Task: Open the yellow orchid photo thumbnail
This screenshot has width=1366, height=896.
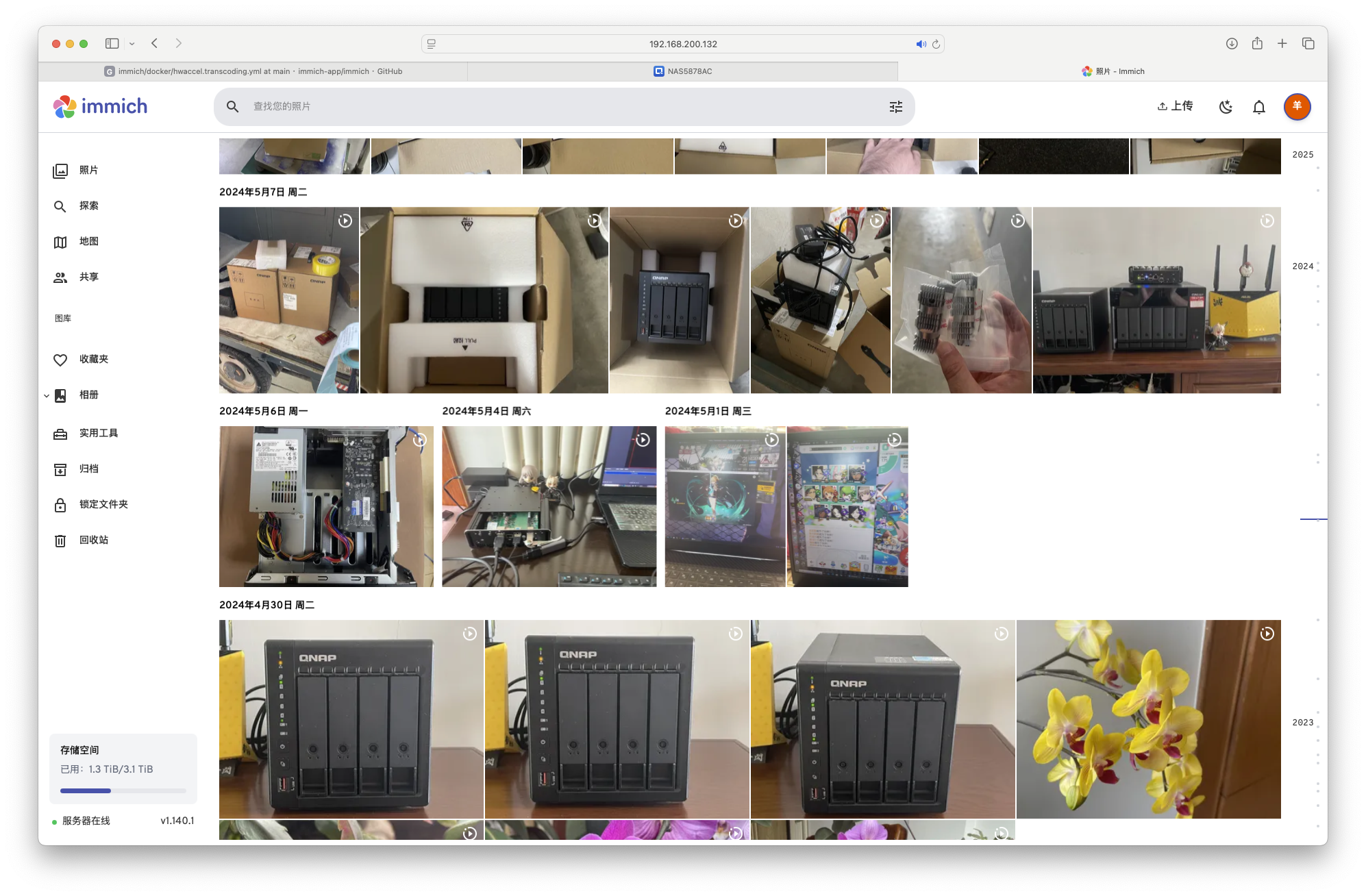Action: [x=1148, y=719]
